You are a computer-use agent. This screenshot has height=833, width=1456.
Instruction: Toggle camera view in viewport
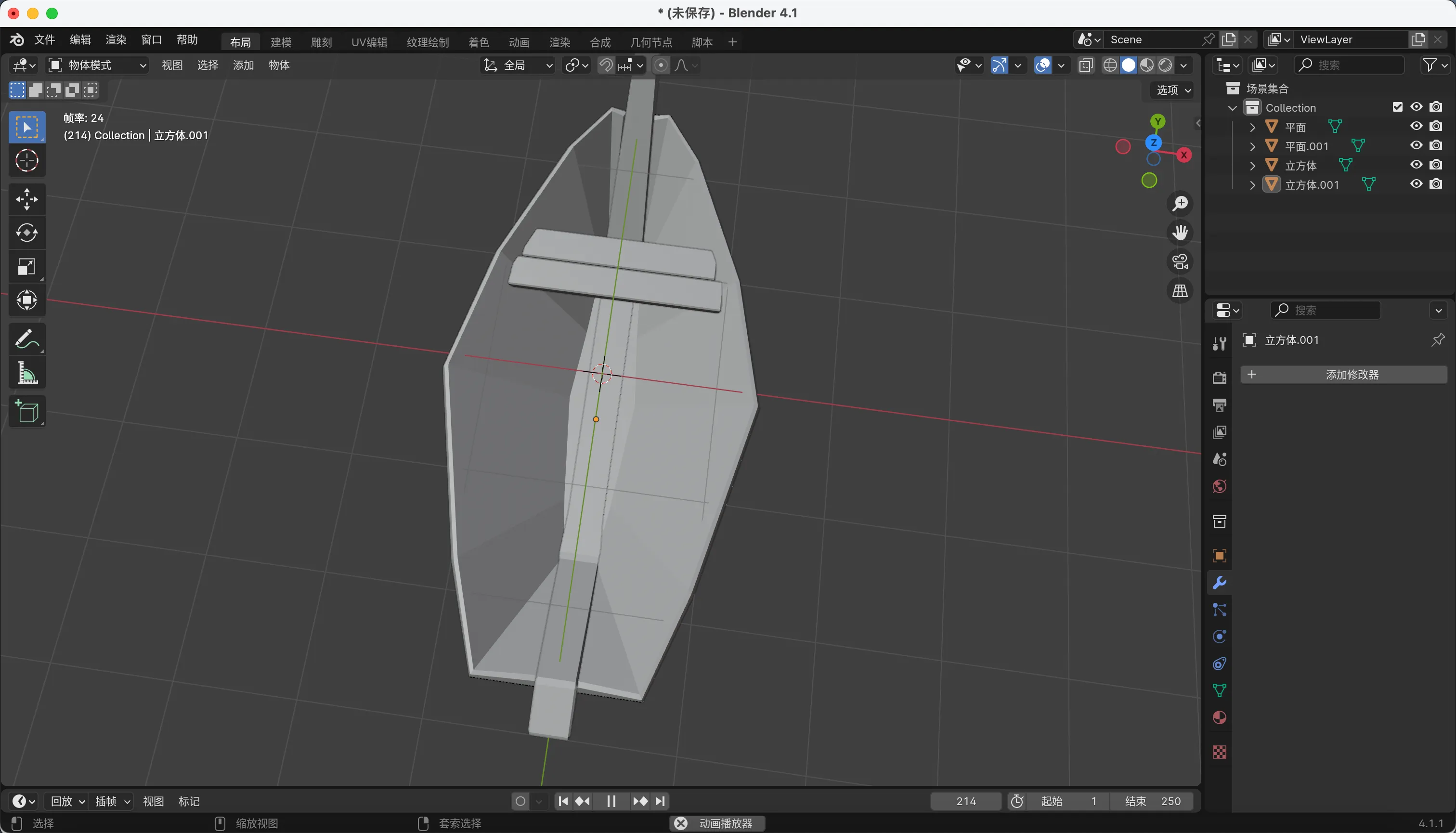(1180, 262)
